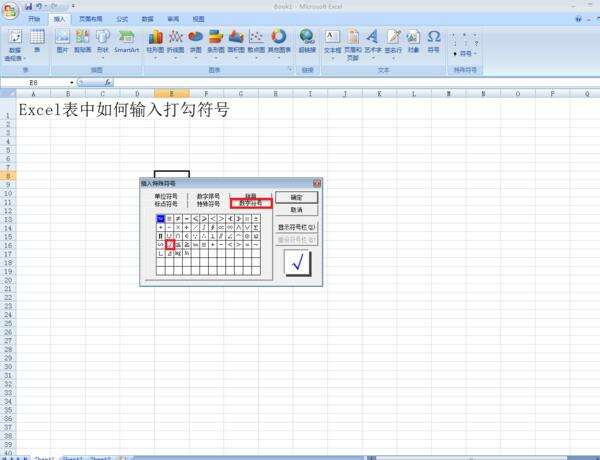Viewport: 600px width, 460px height.
Task: Pick the ∏ product symbol cell
Action: pyautogui.click(x=161, y=236)
